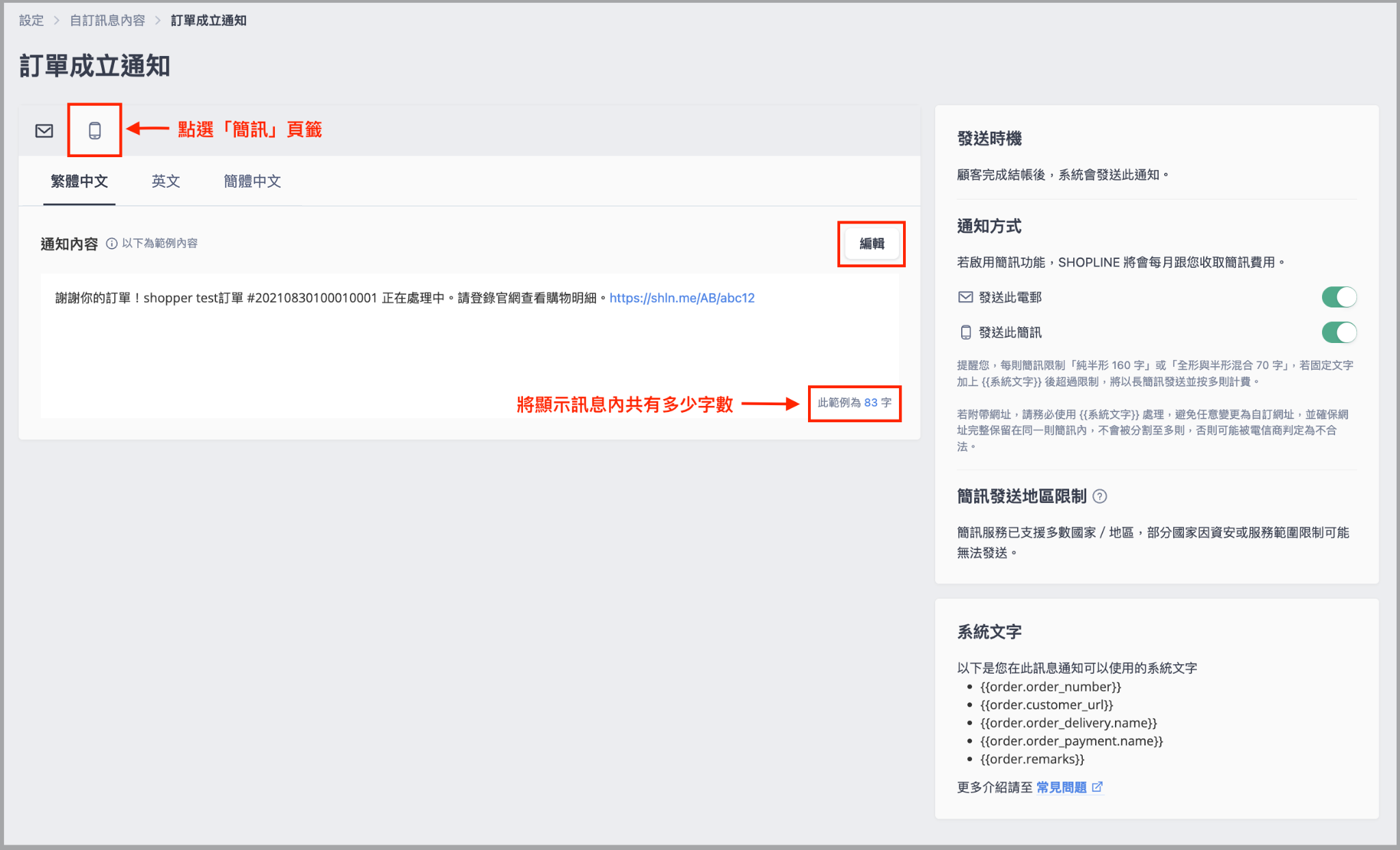Switch to the email notification tab icon
This screenshot has width=1400, height=850.
pyautogui.click(x=44, y=131)
